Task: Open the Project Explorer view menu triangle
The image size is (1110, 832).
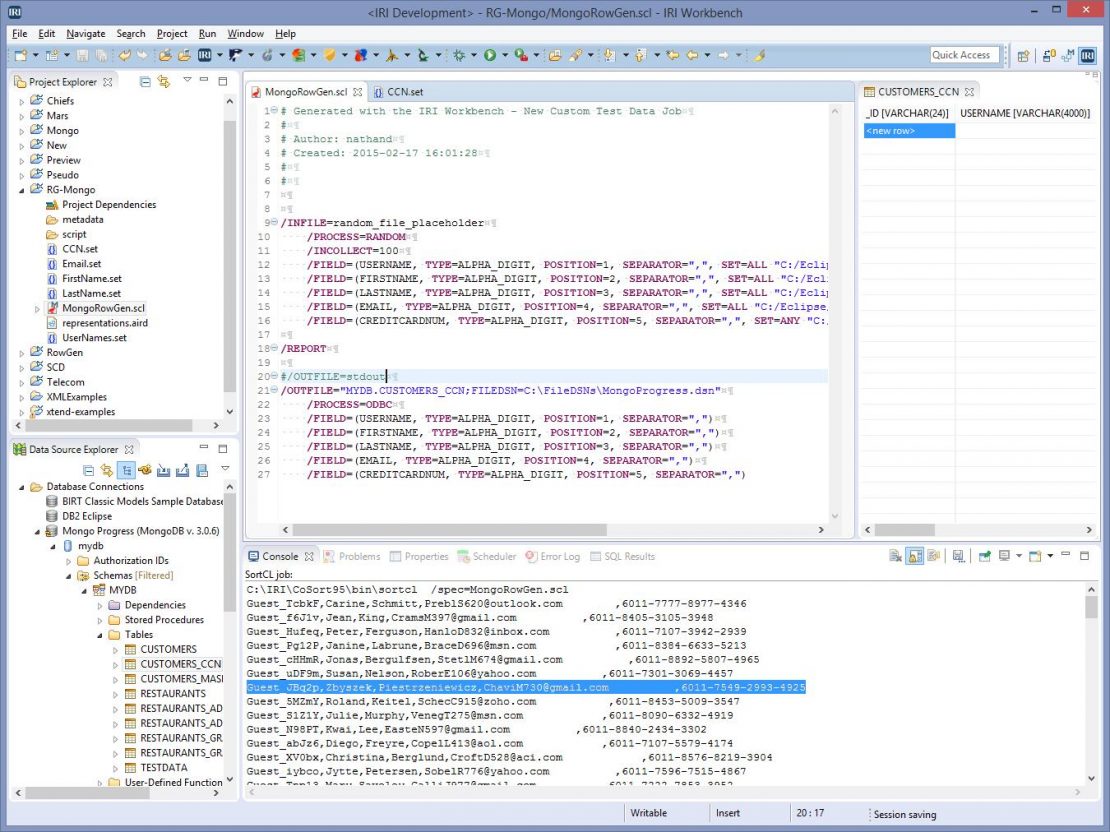Action: click(188, 81)
